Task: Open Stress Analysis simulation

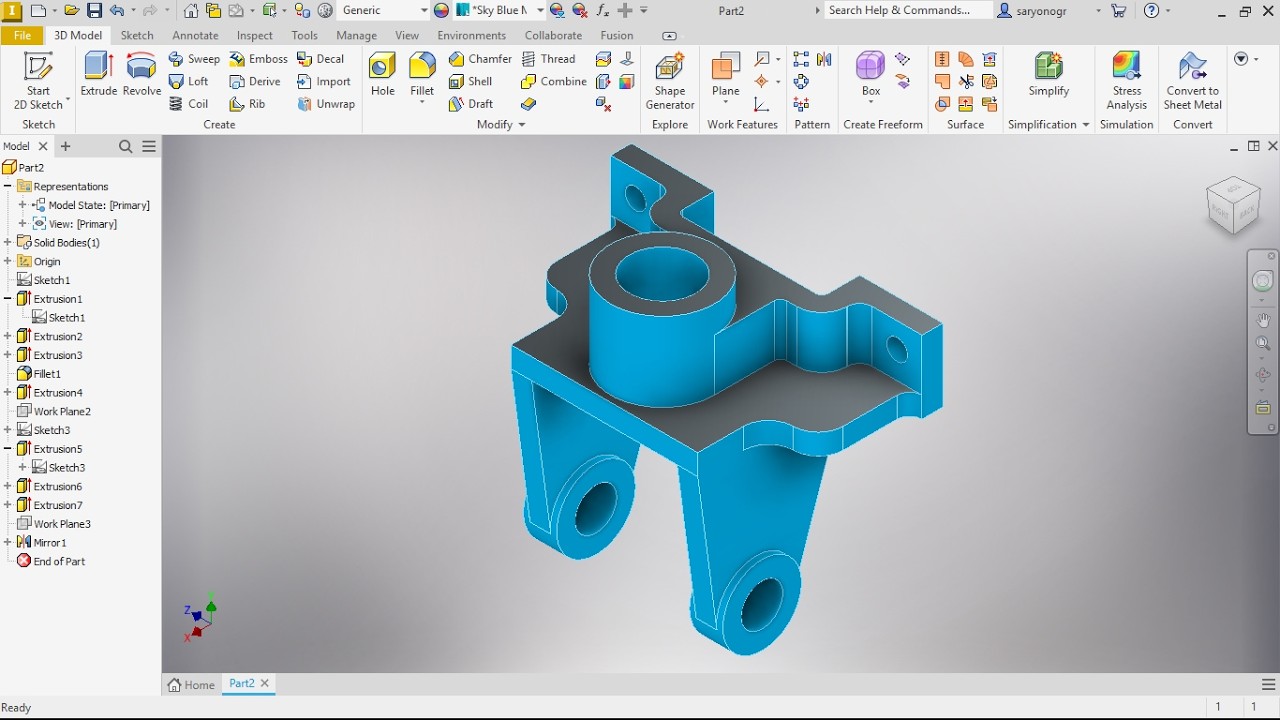Action: tap(1127, 80)
